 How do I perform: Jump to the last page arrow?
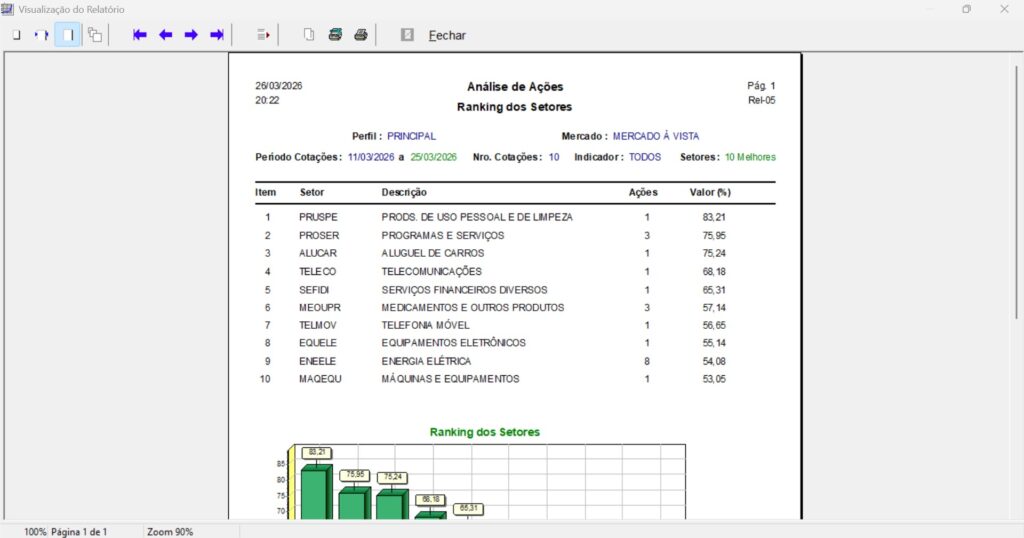(216, 35)
